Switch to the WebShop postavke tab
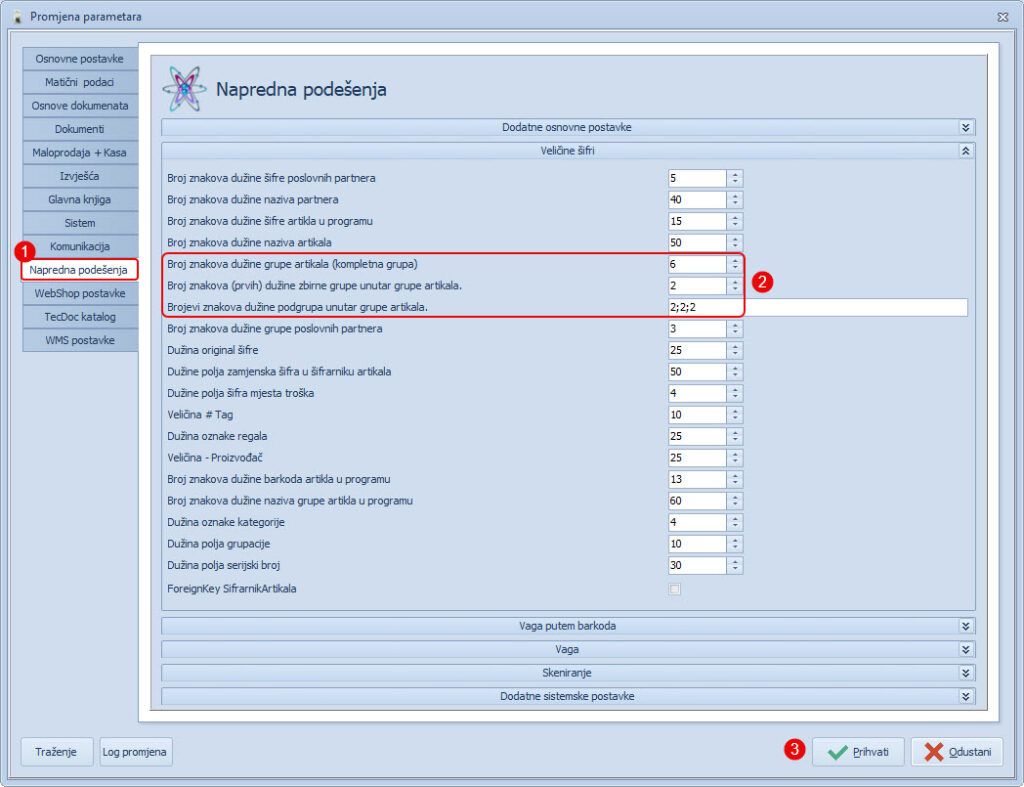The image size is (1024, 787). (79, 293)
